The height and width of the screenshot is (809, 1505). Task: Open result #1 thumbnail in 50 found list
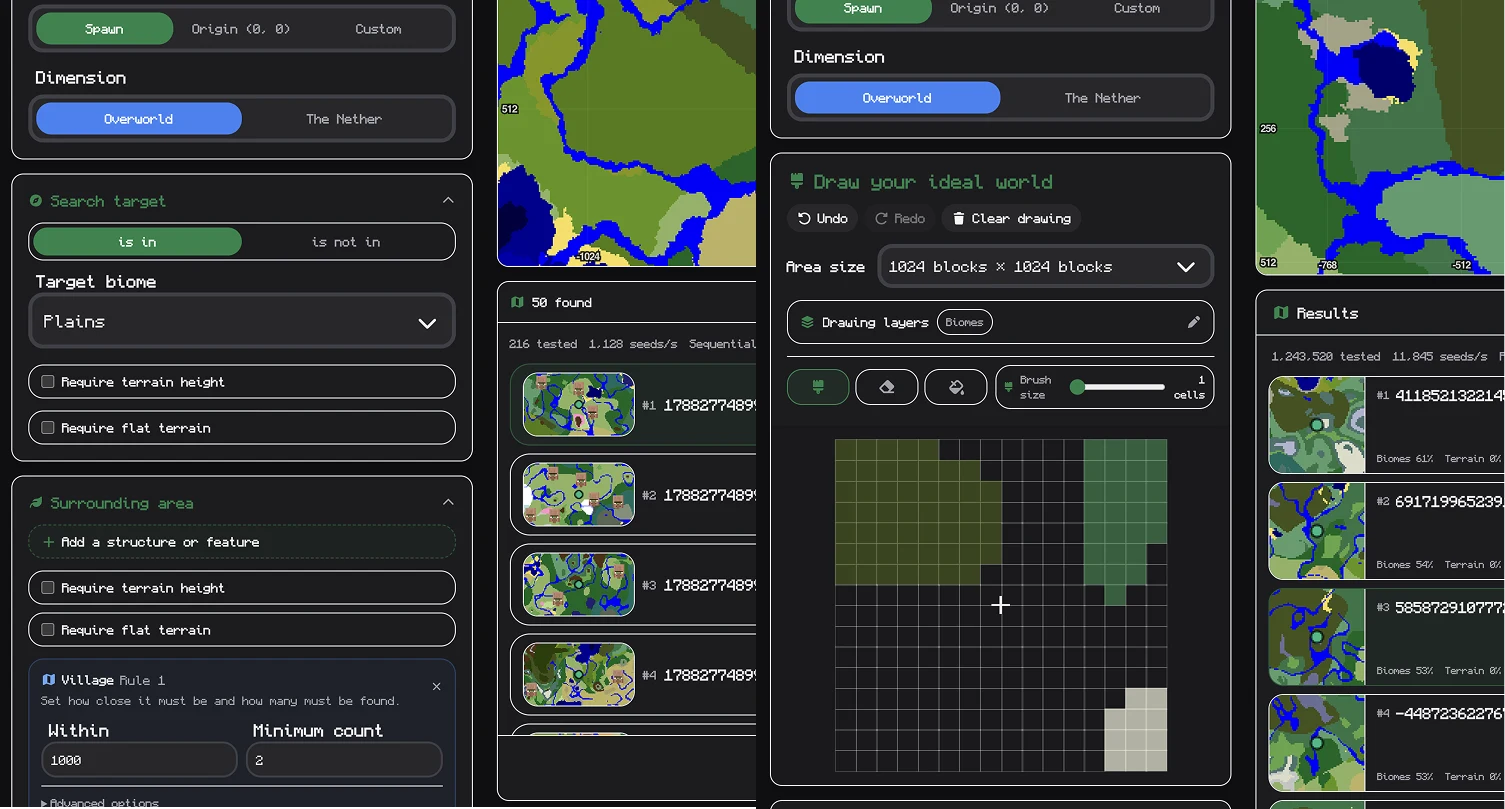[578, 405]
